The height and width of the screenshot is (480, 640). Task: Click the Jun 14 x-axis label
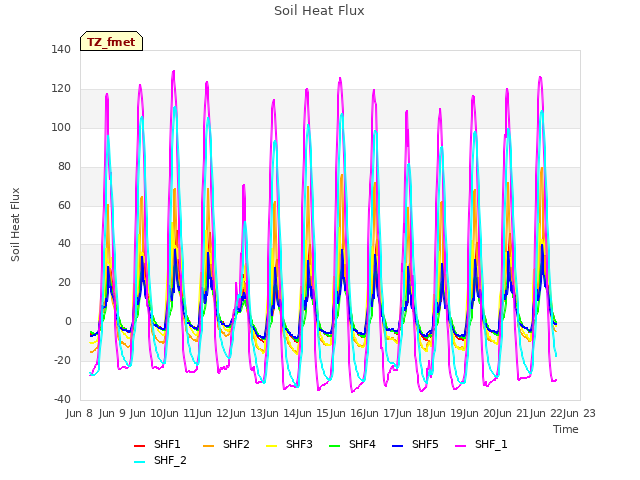point(280,413)
